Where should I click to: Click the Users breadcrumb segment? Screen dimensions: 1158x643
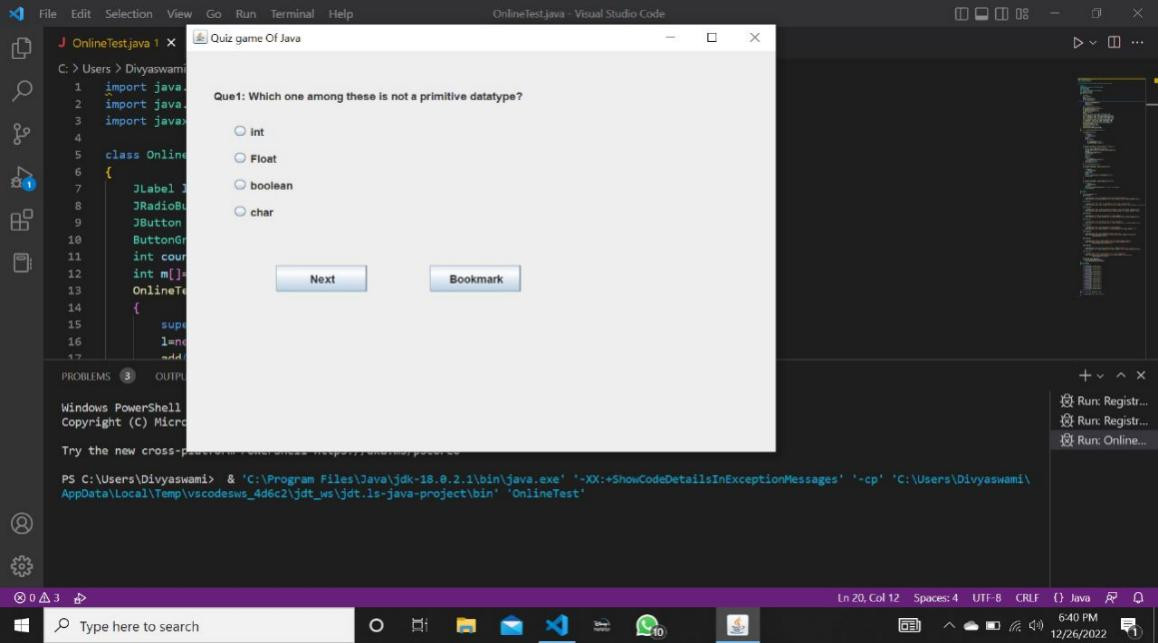point(96,69)
